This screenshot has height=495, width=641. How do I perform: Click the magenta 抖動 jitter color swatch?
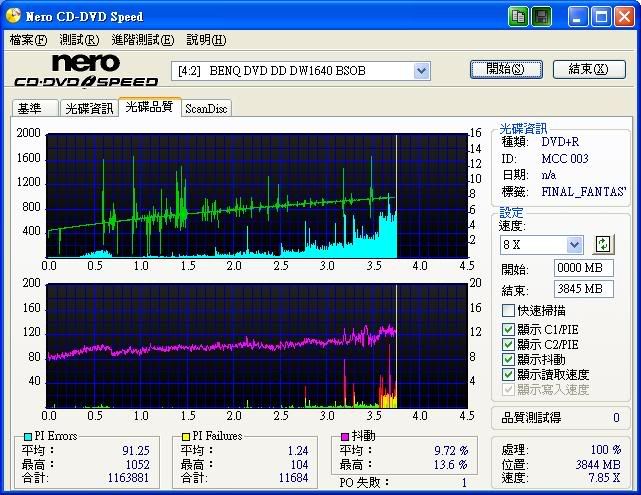pyautogui.click(x=345, y=437)
